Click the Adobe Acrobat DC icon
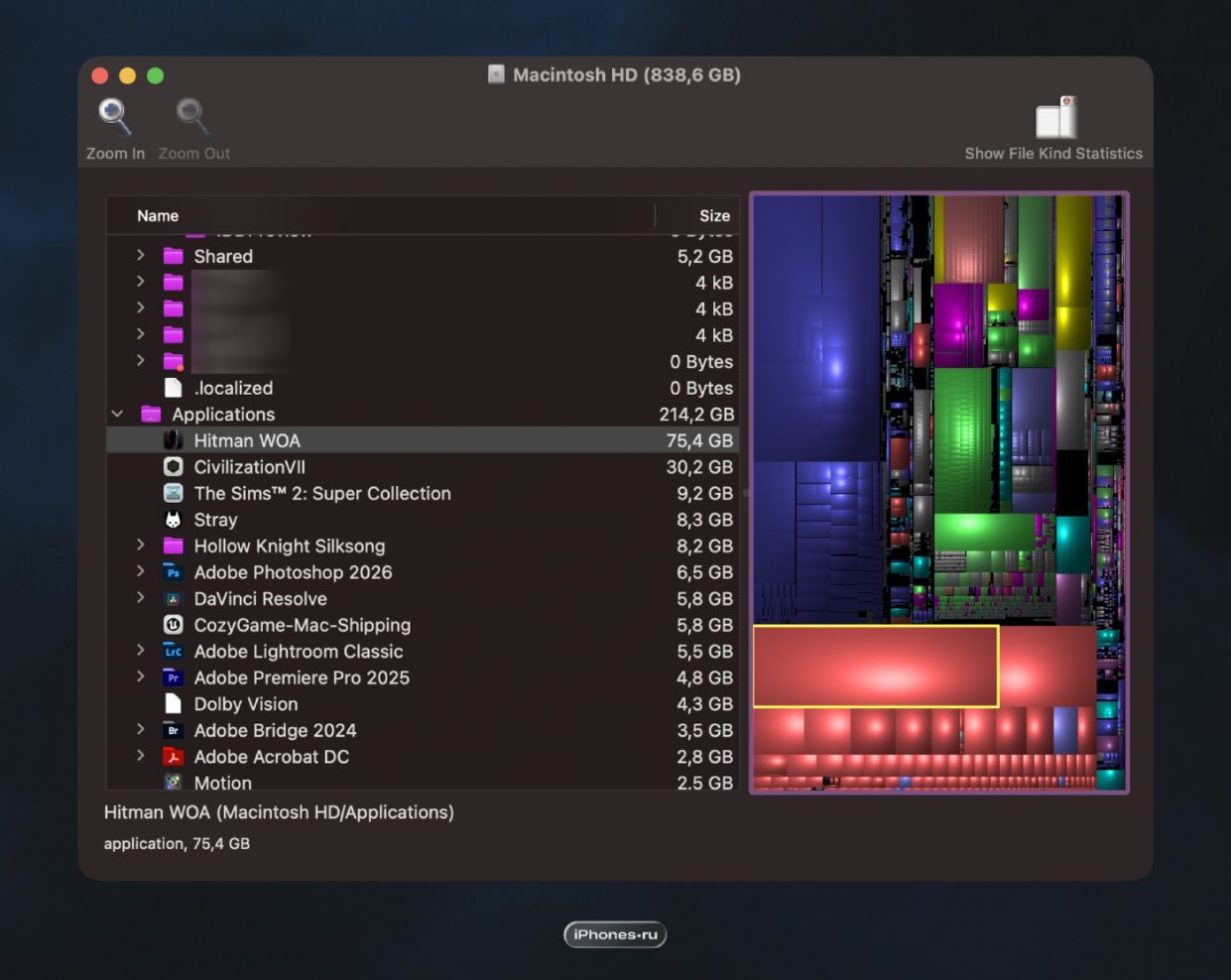The width and height of the screenshot is (1231, 980). click(173, 757)
